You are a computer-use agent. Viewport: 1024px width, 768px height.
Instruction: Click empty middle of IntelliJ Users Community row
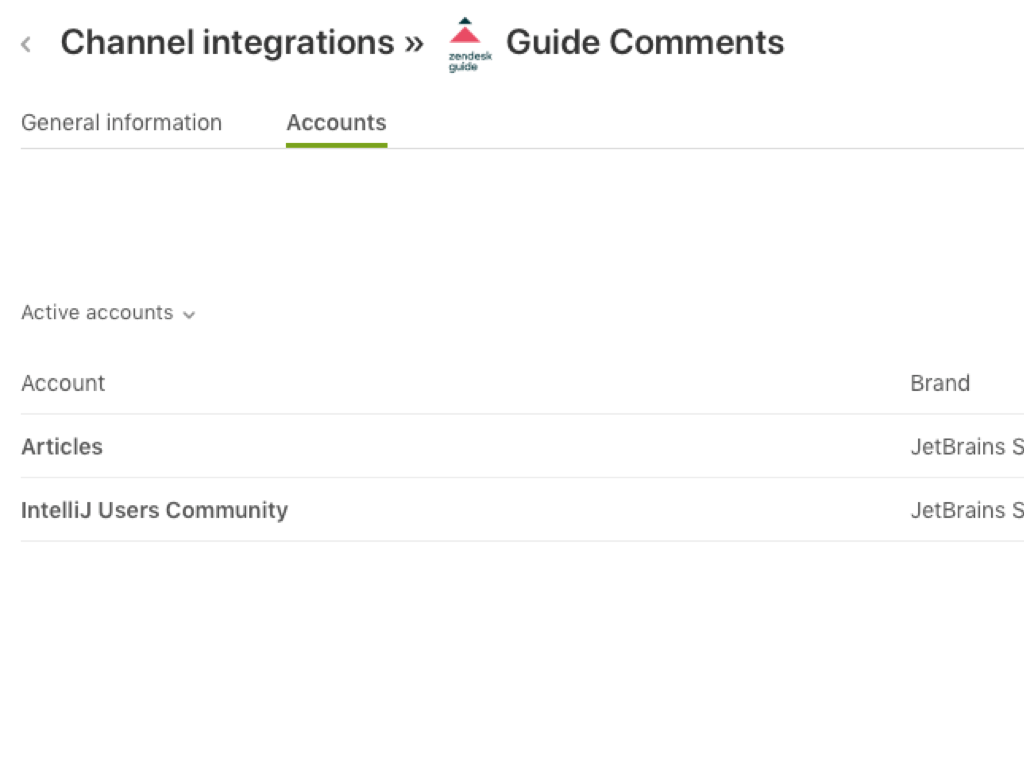pyautogui.click(x=600, y=510)
